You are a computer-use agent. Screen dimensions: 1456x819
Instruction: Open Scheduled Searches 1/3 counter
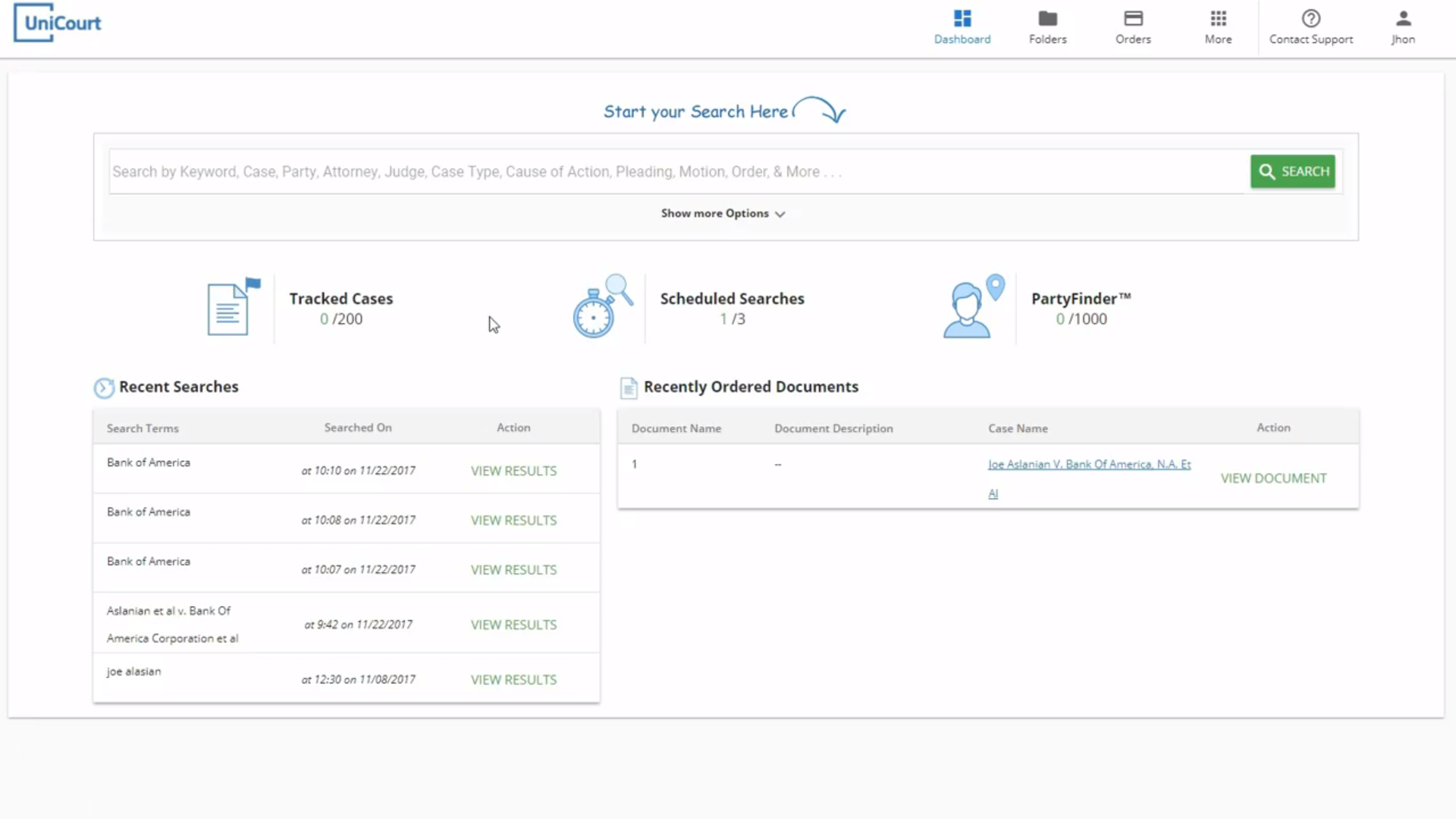click(x=733, y=319)
